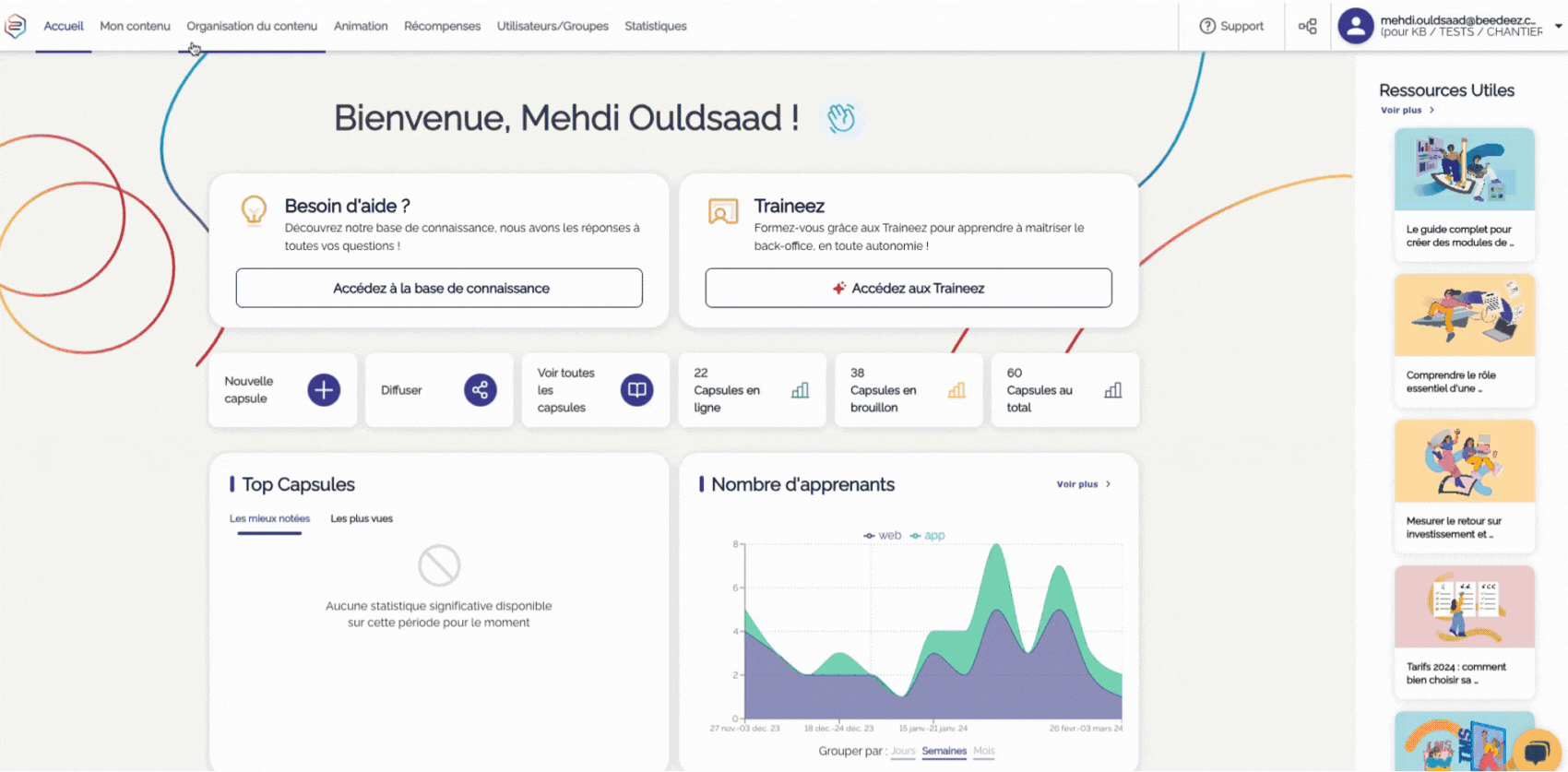Click the green chart icon for capsules en ligne
This screenshot has width=1568, height=772.
coord(800,390)
